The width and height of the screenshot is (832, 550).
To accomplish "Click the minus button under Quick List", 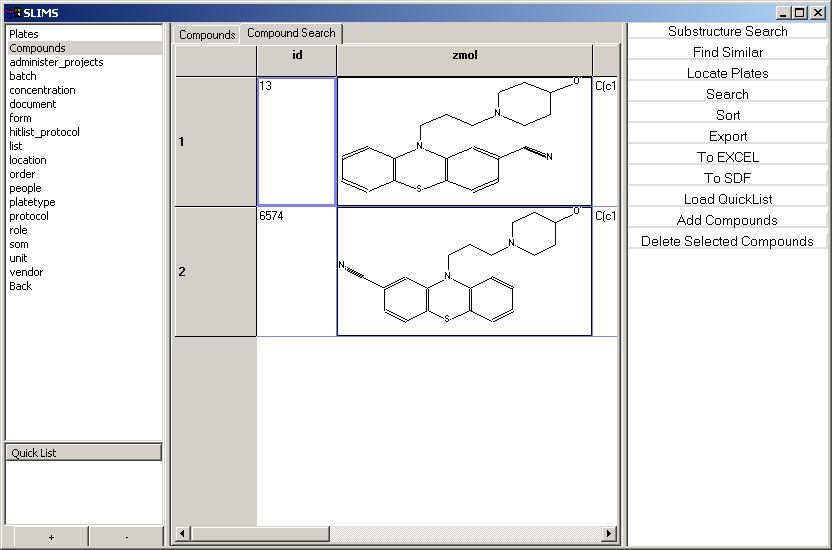I will [126, 538].
